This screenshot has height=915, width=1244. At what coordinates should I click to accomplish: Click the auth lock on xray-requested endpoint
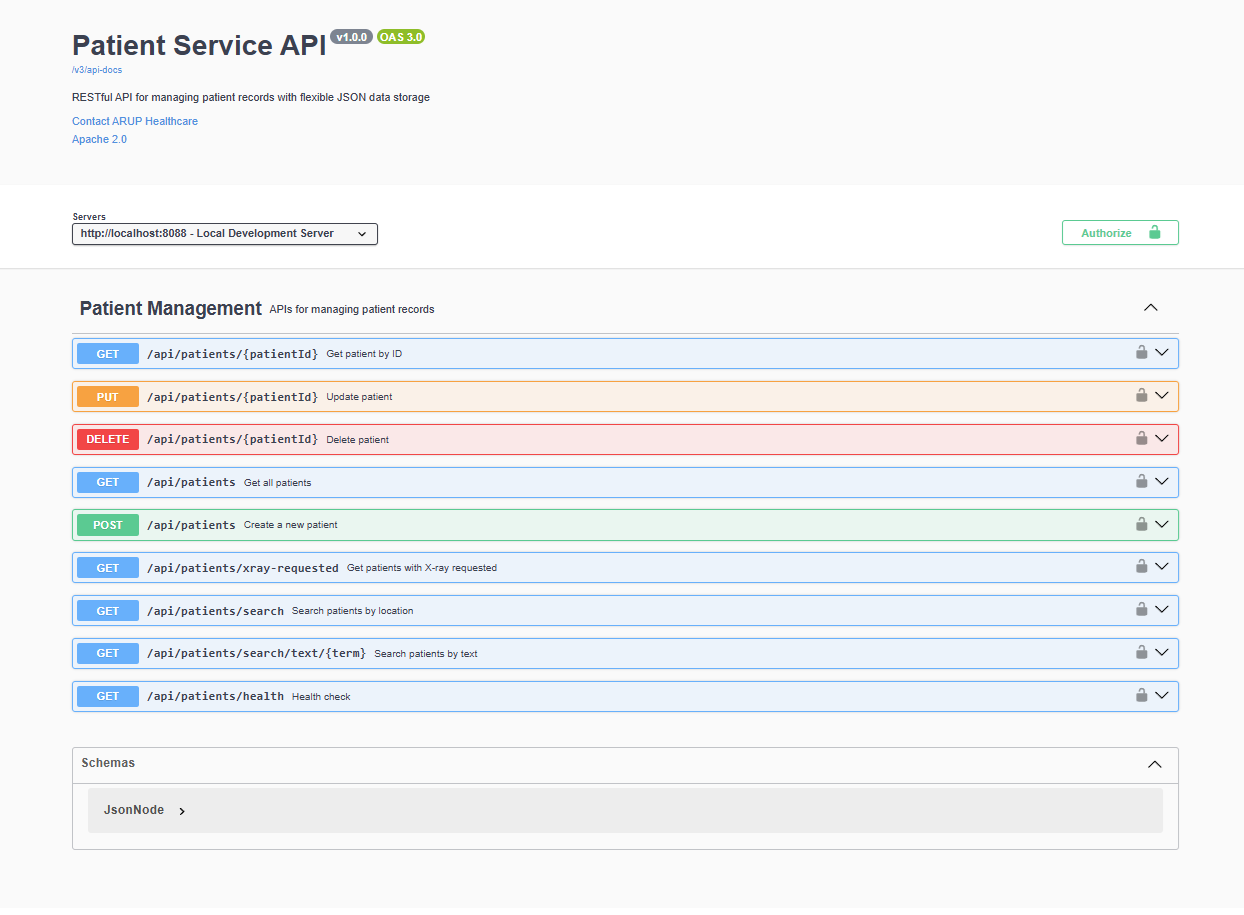click(1141, 567)
